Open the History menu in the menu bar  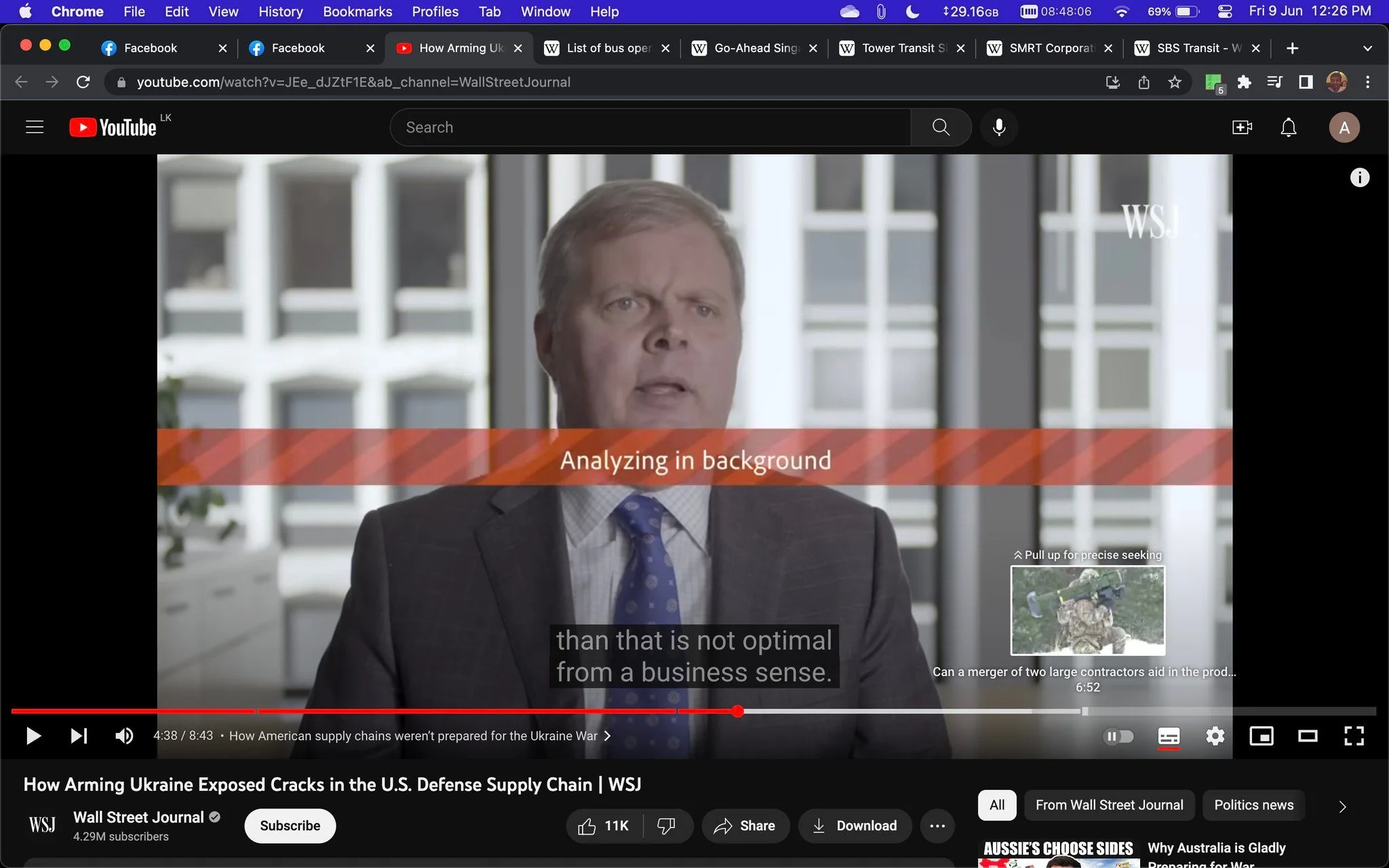pos(280,12)
